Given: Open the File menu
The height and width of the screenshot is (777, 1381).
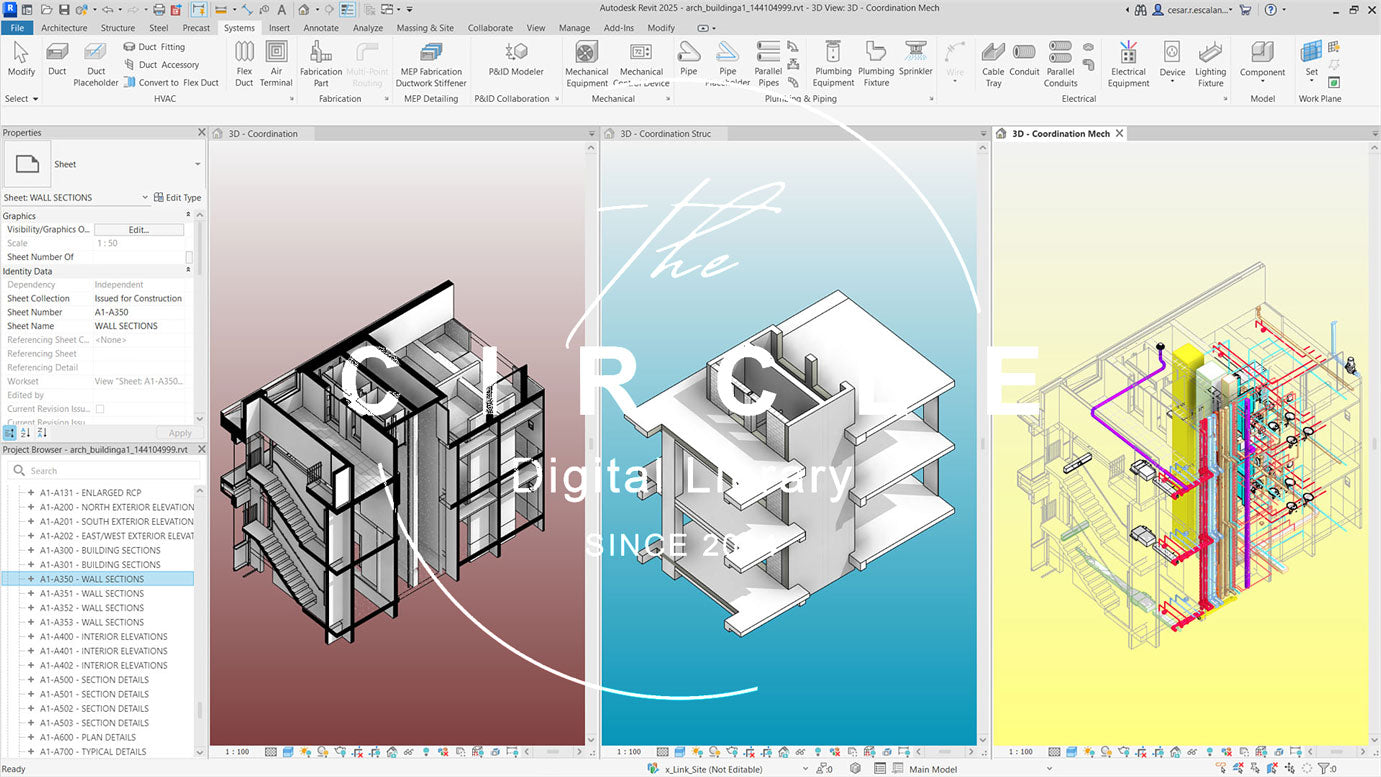Looking at the screenshot, I should tap(17, 28).
